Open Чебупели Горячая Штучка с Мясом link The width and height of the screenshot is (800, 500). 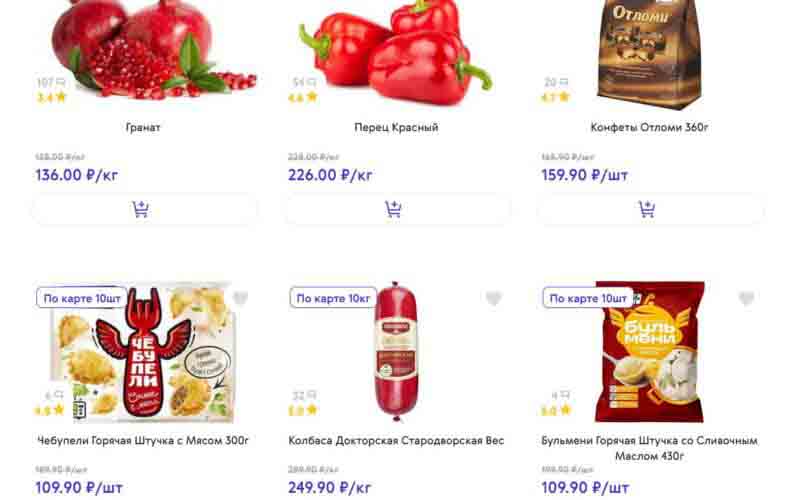[x=143, y=440]
